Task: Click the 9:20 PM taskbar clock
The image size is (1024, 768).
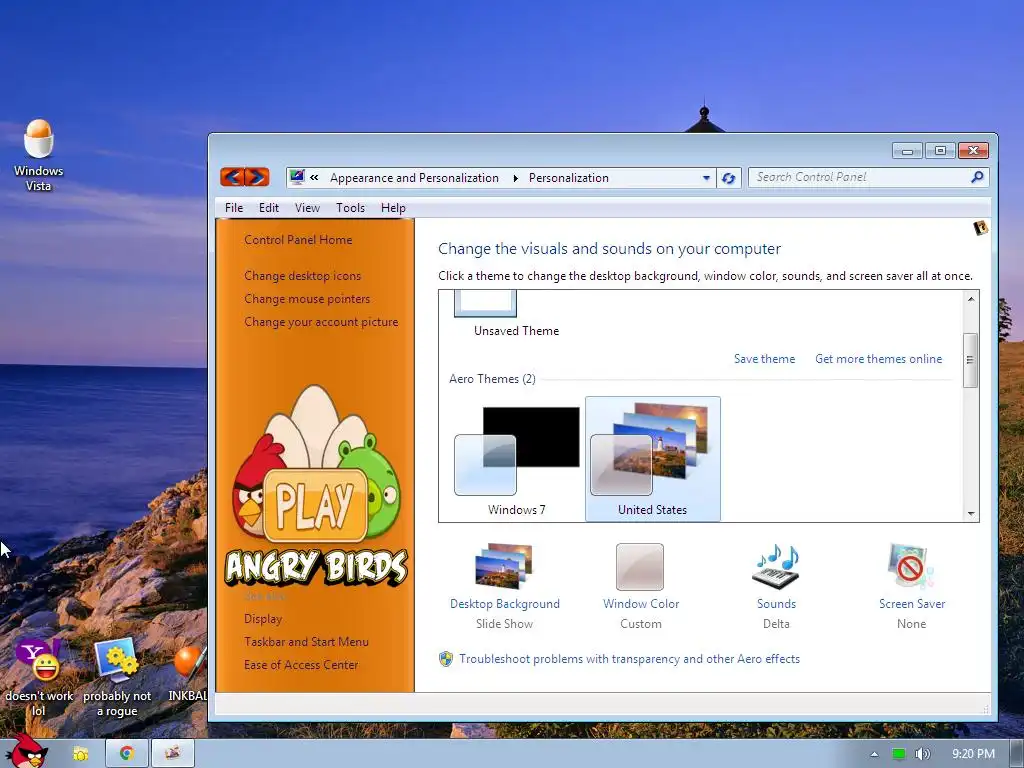Action: coord(973,754)
